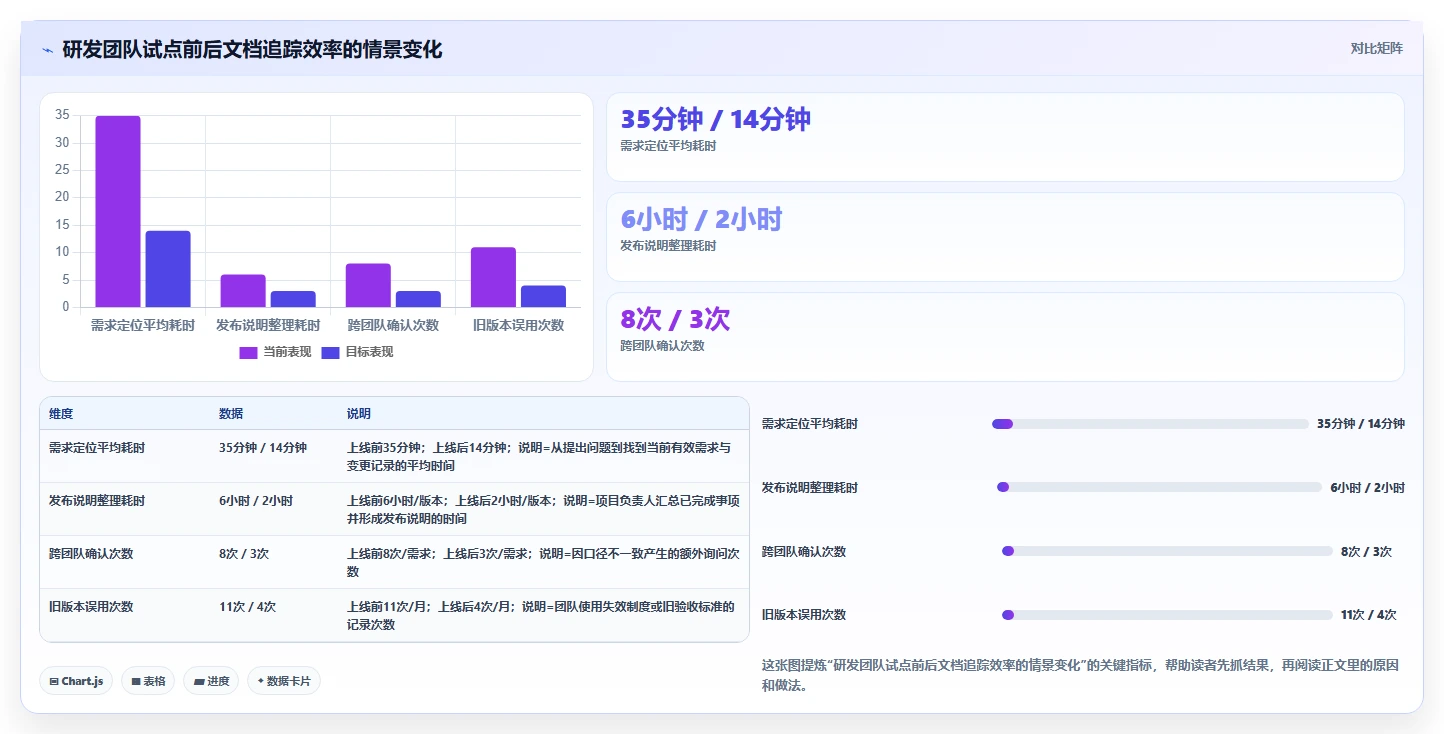The width and height of the screenshot is (1444, 734).
Task: Click the summary paragraph starting 这张图提炼
Action: click(x=1080, y=676)
